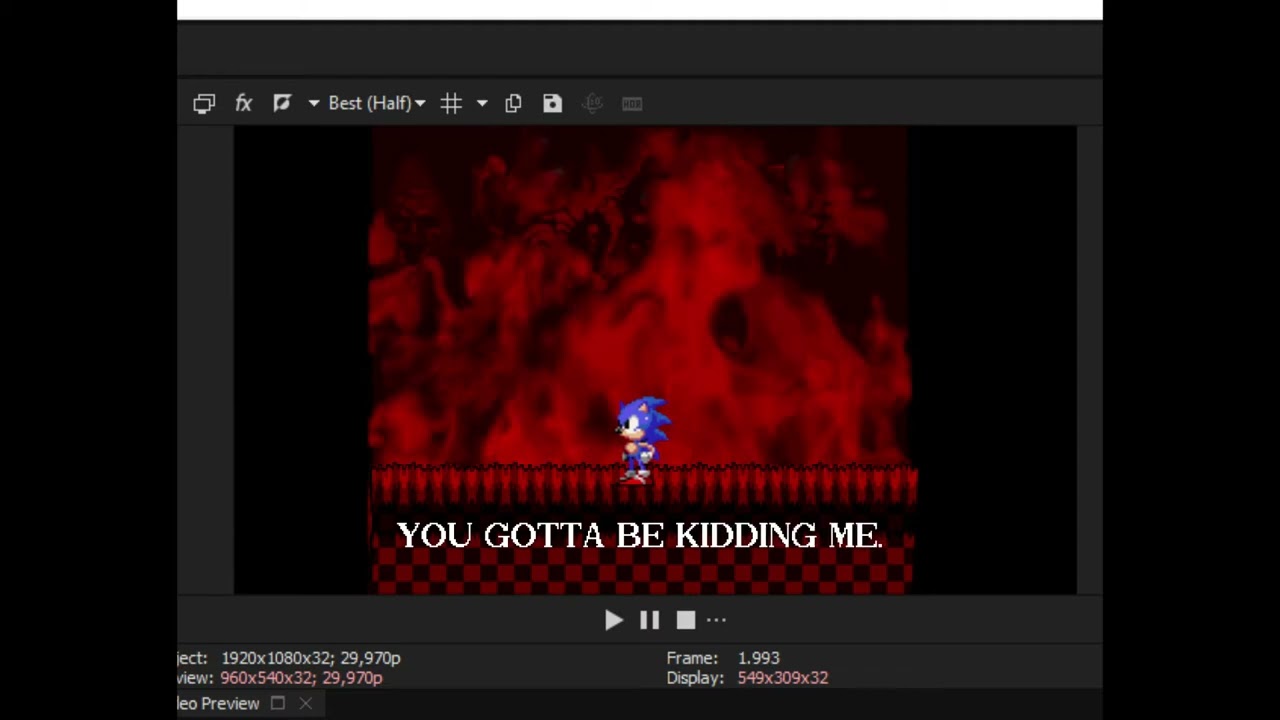
Task: Select the Display value 549x309x32
Action: point(783,678)
